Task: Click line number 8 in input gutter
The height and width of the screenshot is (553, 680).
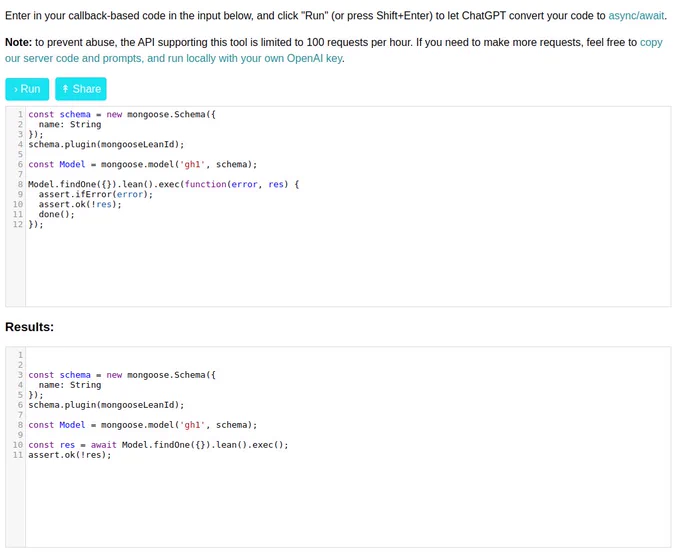Action: [20, 184]
